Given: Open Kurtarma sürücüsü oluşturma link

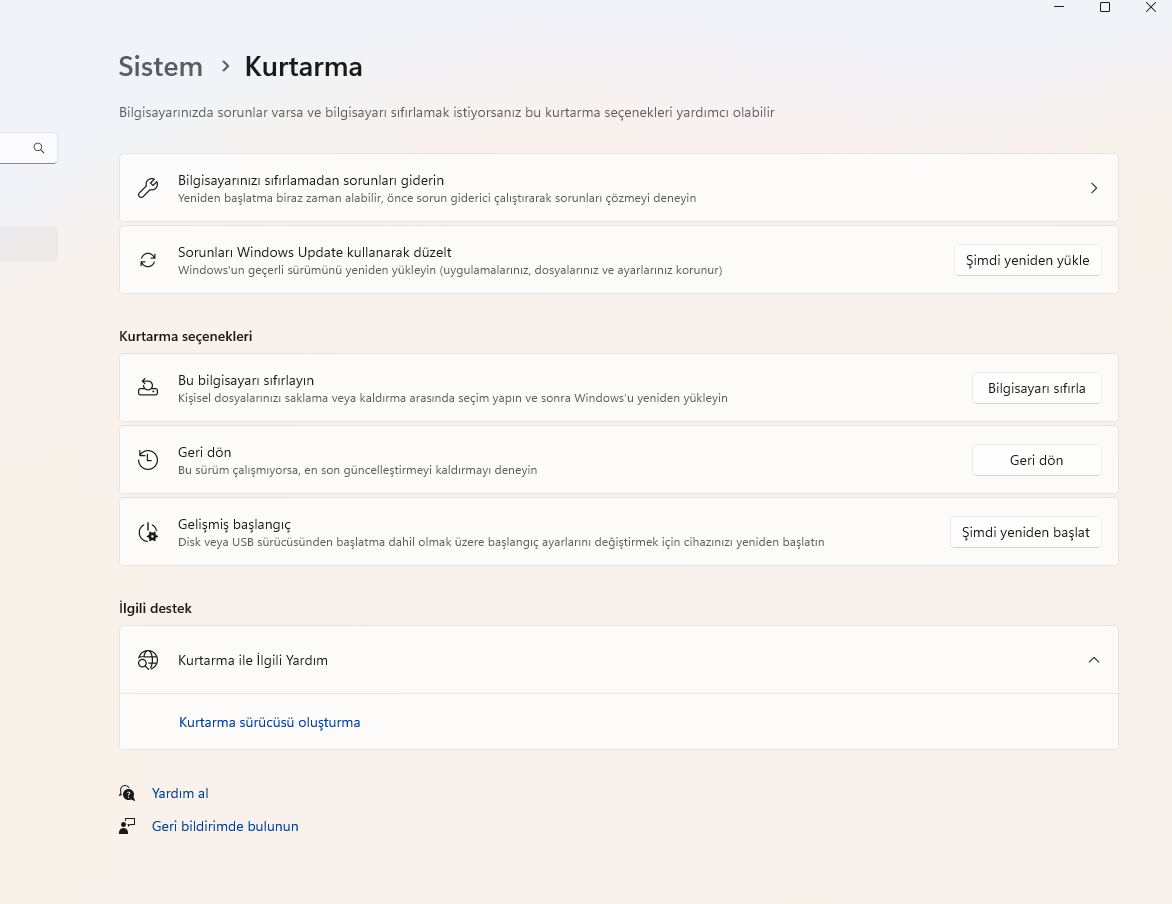Looking at the screenshot, I should tap(269, 722).
